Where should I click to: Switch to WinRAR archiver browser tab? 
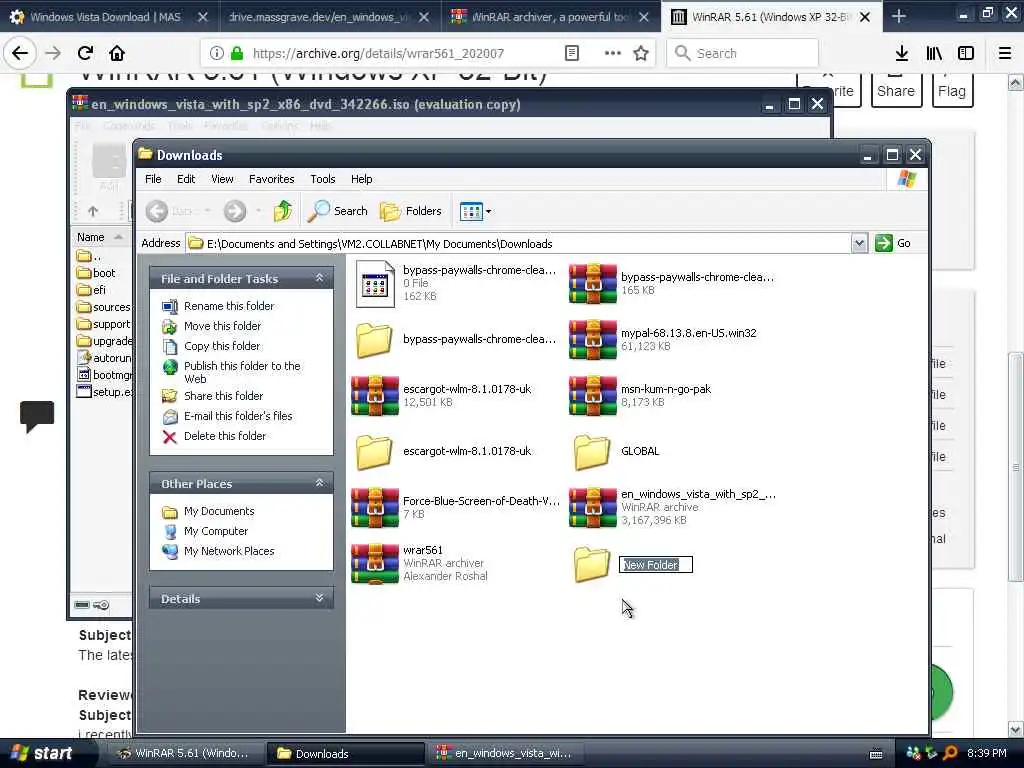pyautogui.click(x=549, y=17)
